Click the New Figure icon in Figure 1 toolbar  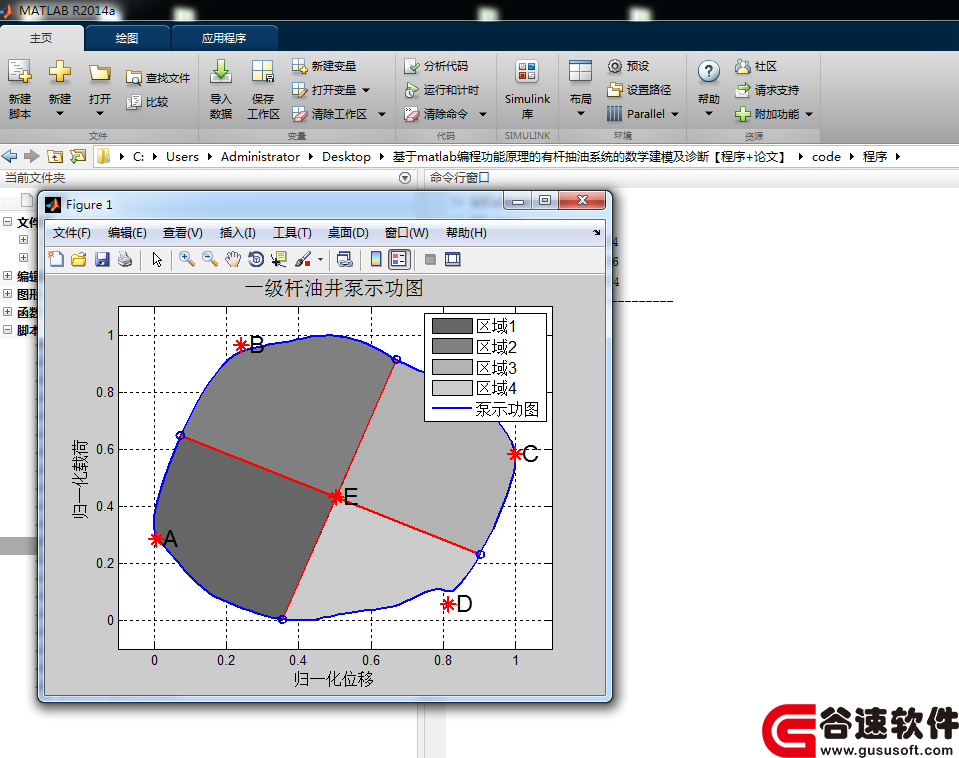[x=56, y=259]
